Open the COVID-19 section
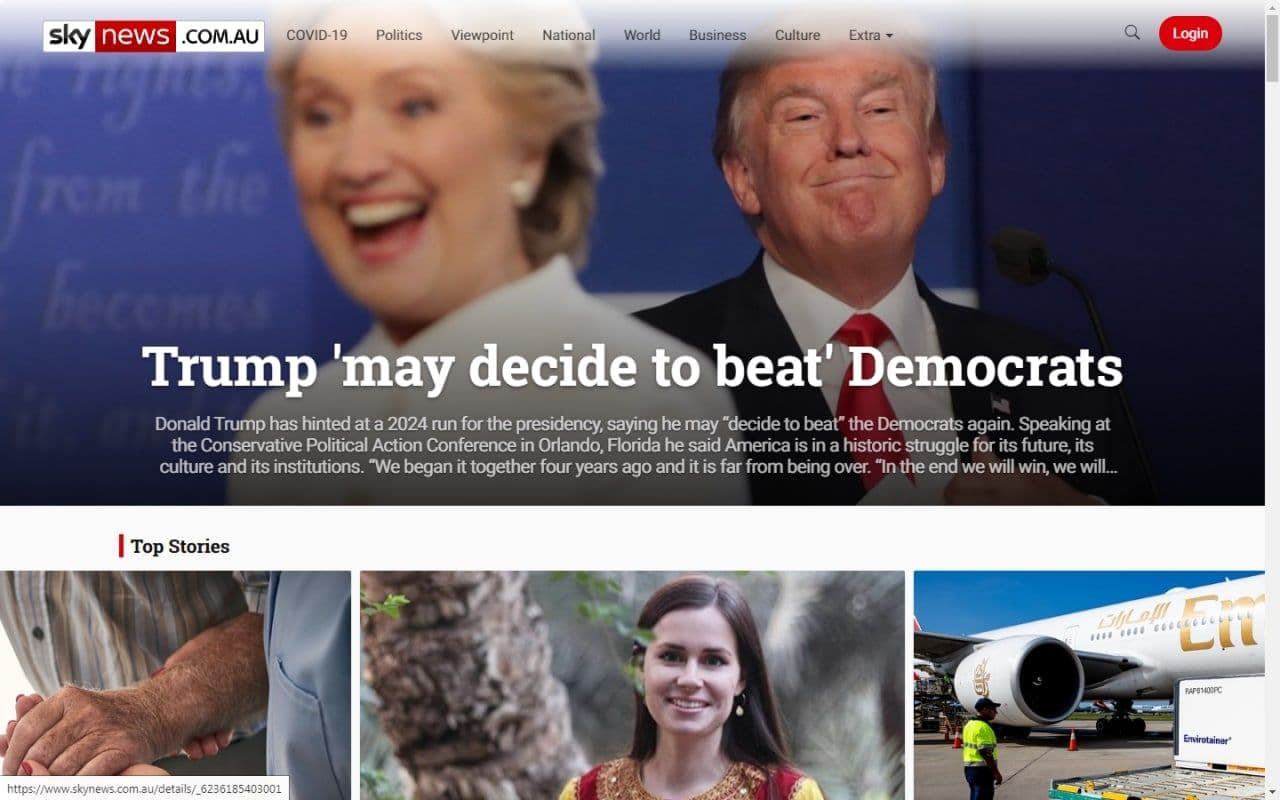This screenshot has width=1280, height=800. click(317, 35)
